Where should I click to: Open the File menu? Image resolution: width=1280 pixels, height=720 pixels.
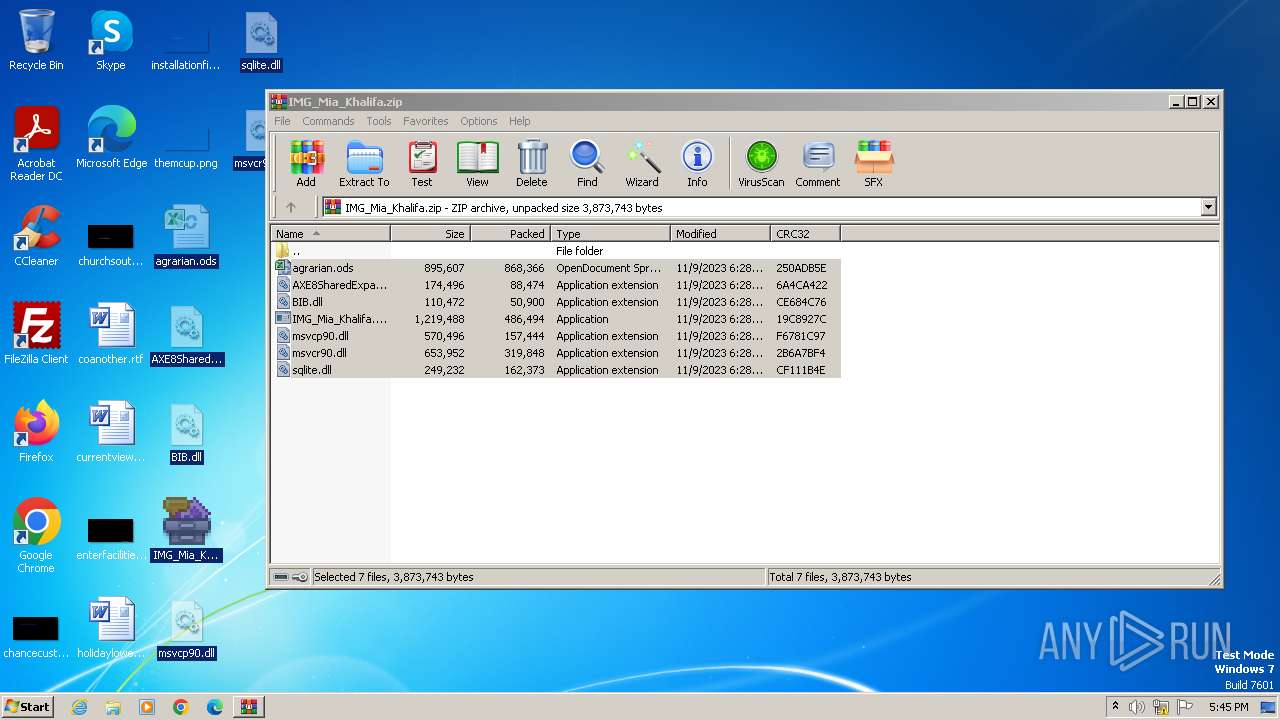pyautogui.click(x=283, y=121)
